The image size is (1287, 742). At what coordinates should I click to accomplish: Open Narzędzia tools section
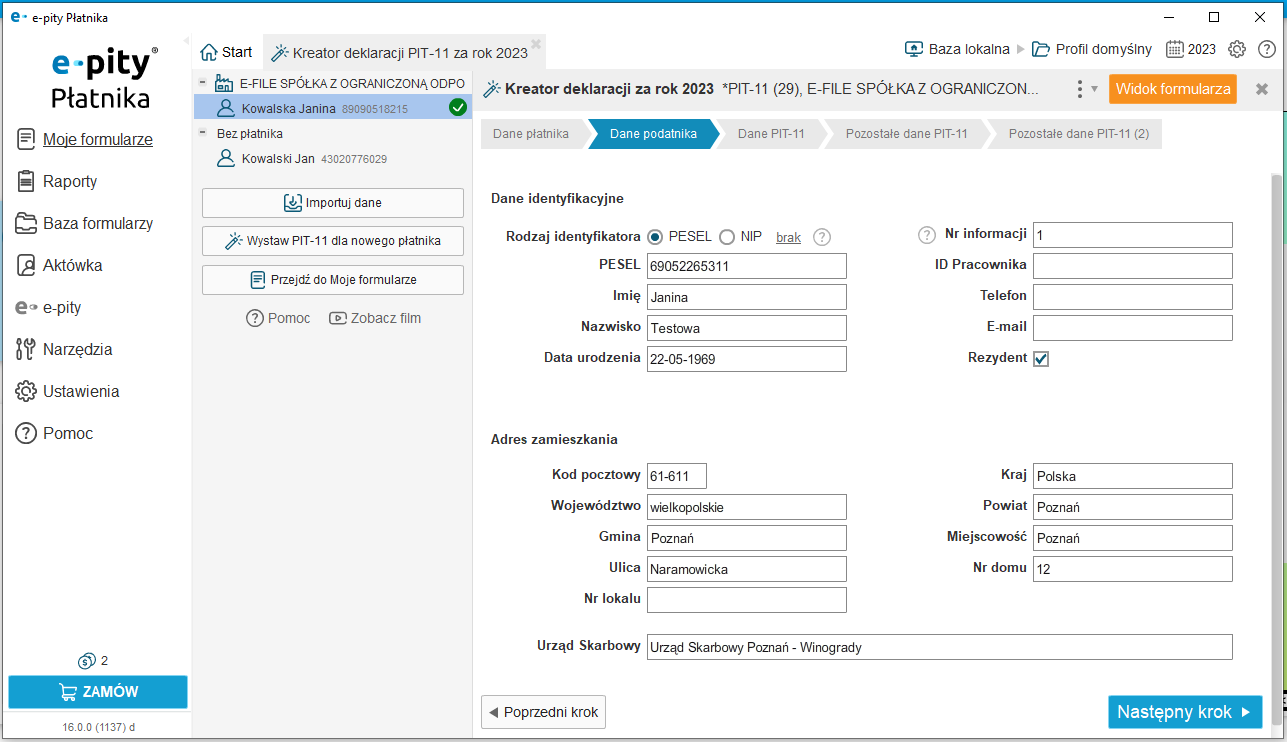64,349
